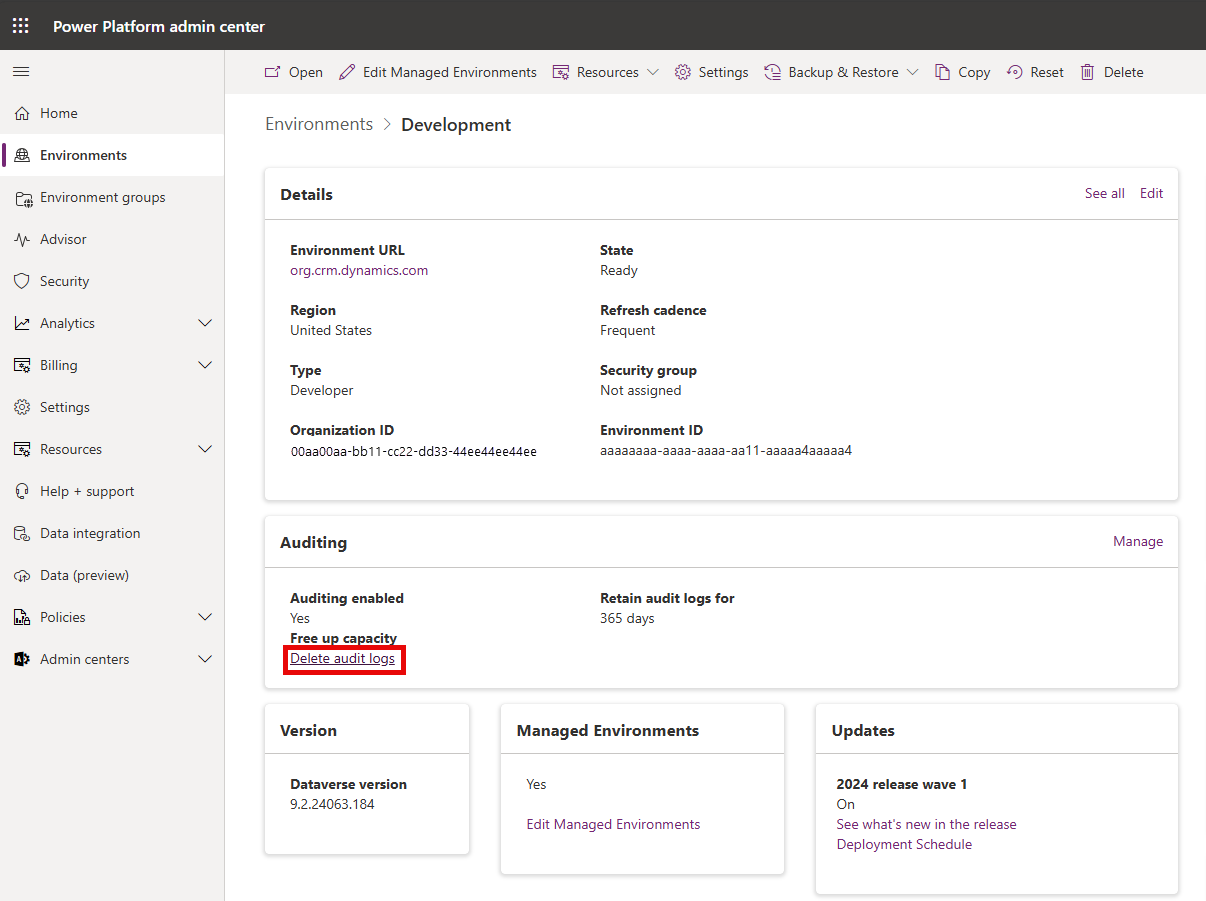Select Security in the left navigation
Viewport: 1206px width, 901px height.
click(64, 282)
